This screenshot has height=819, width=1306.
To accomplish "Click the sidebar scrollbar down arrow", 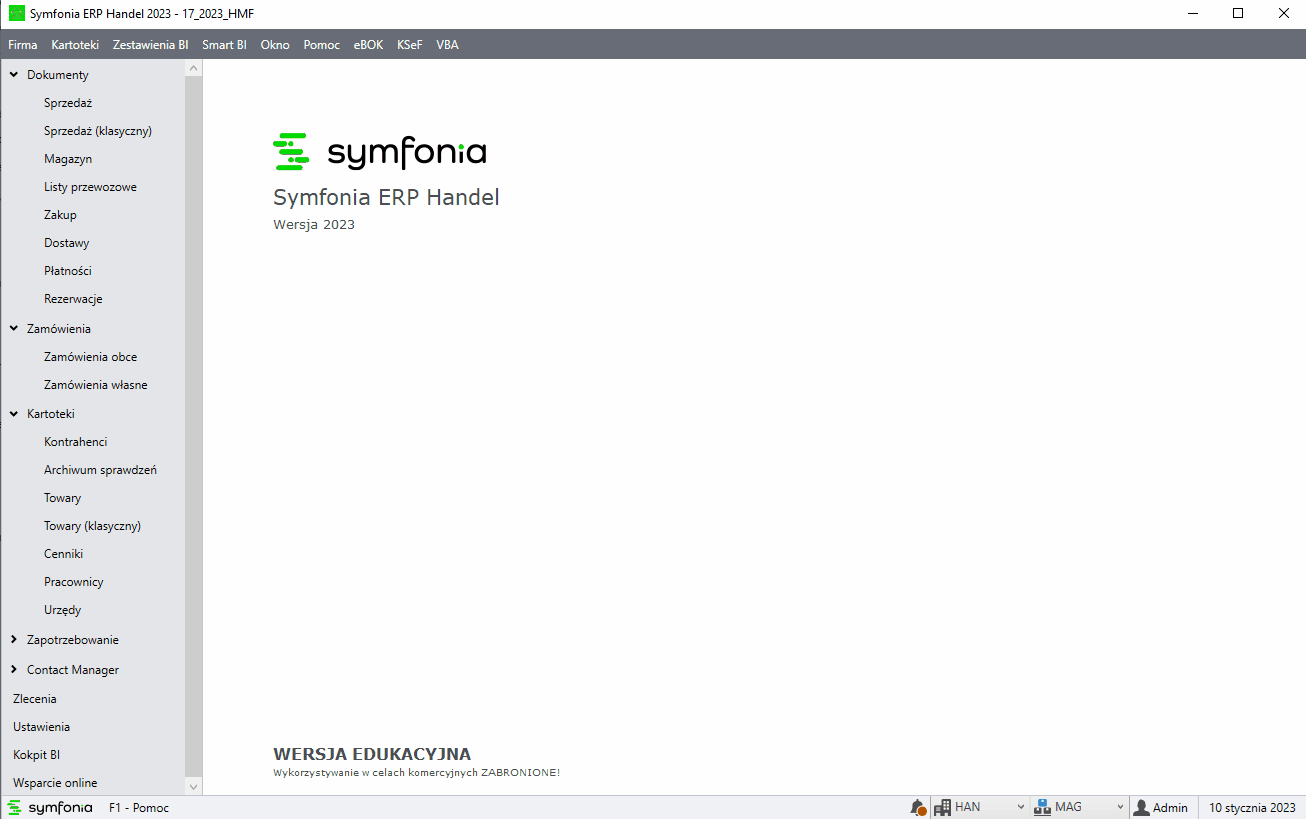I will click(x=194, y=786).
